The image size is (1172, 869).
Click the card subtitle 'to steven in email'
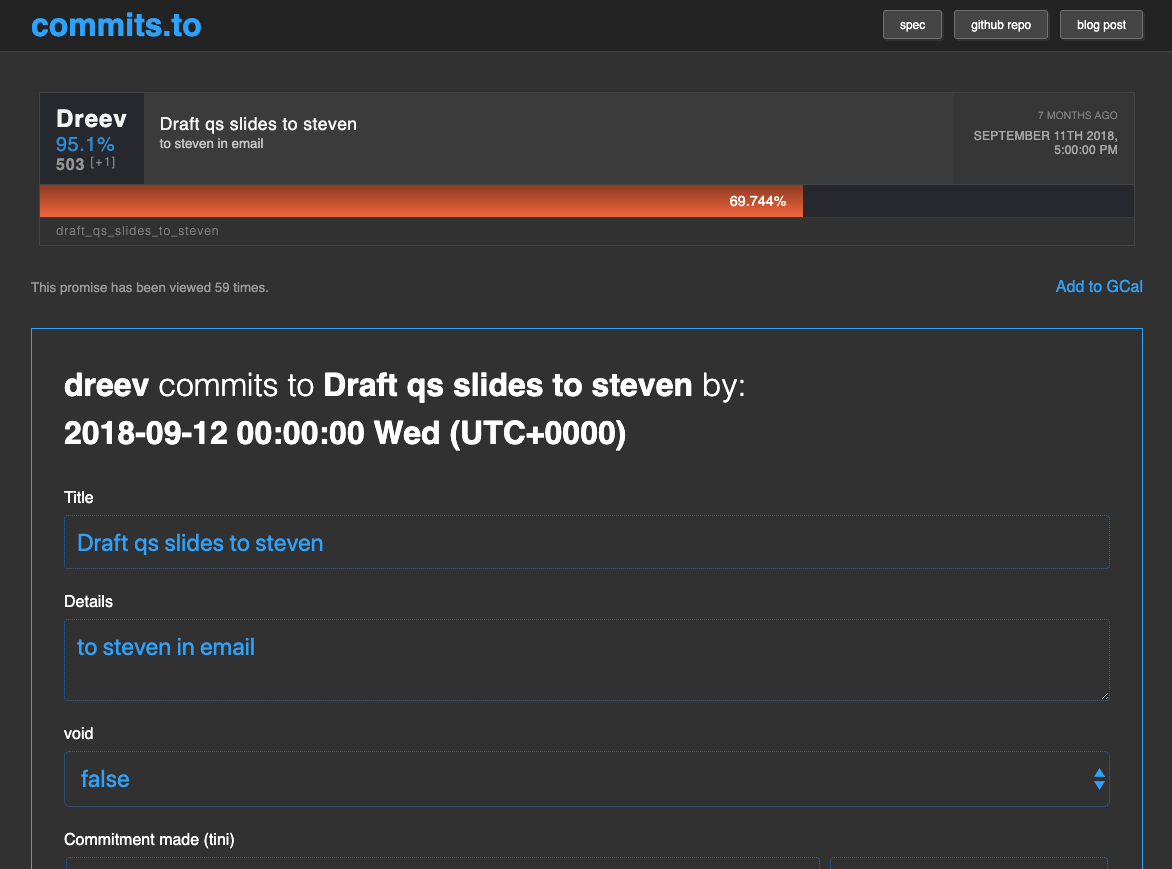(211, 144)
